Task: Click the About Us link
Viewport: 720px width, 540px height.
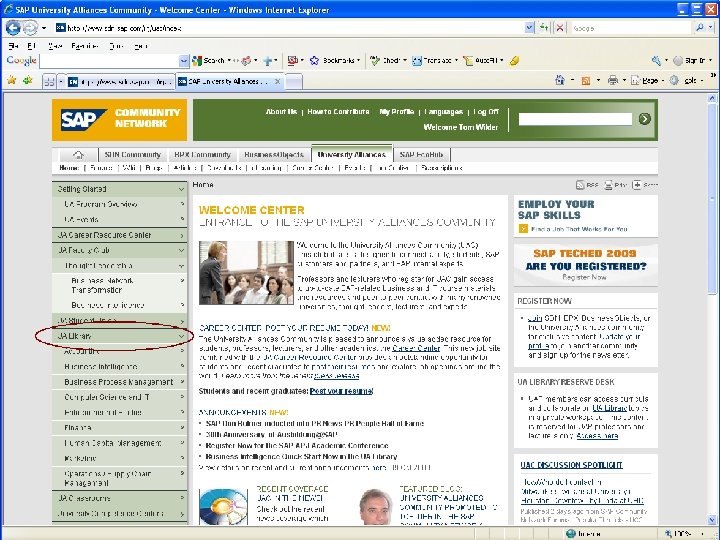Action: (x=281, y=112)
